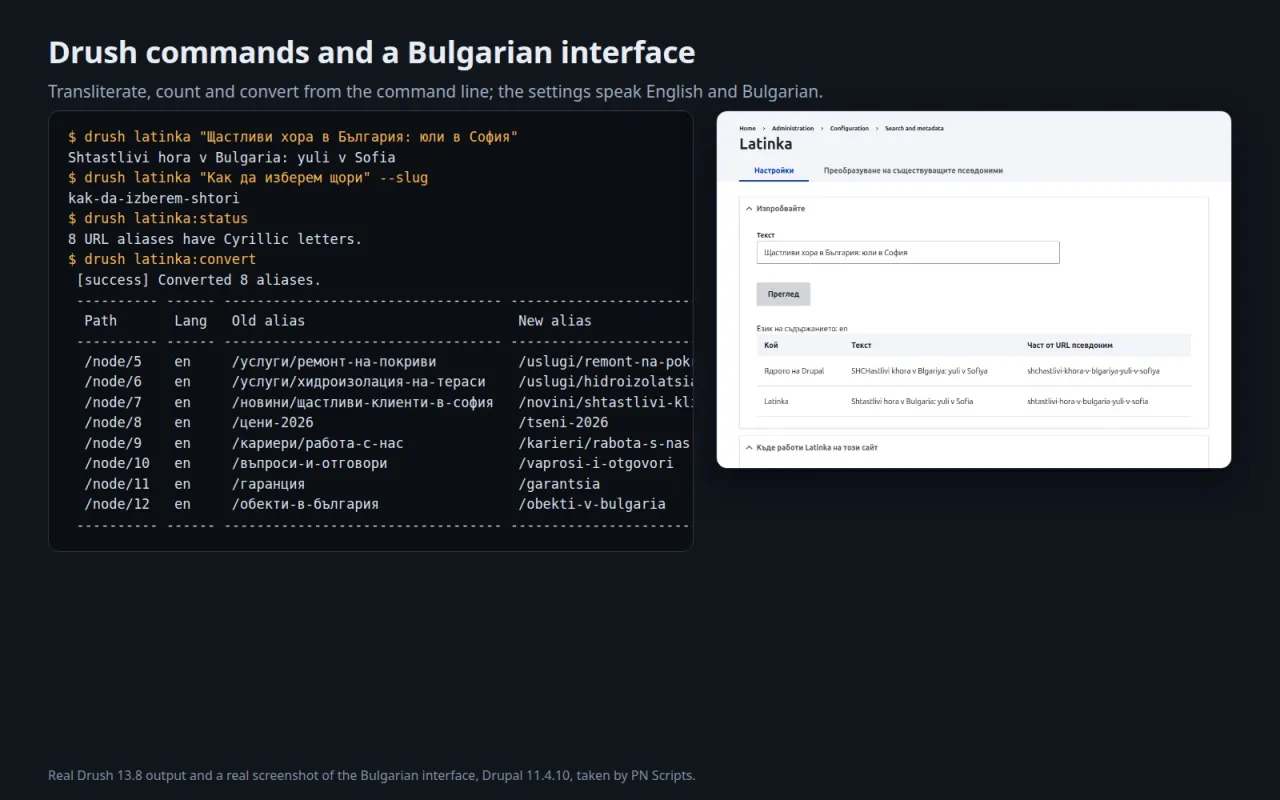Screen dimensions: 1280x800
Task: Select the /node/5 row in terminal table
Action: coord(380,361)
